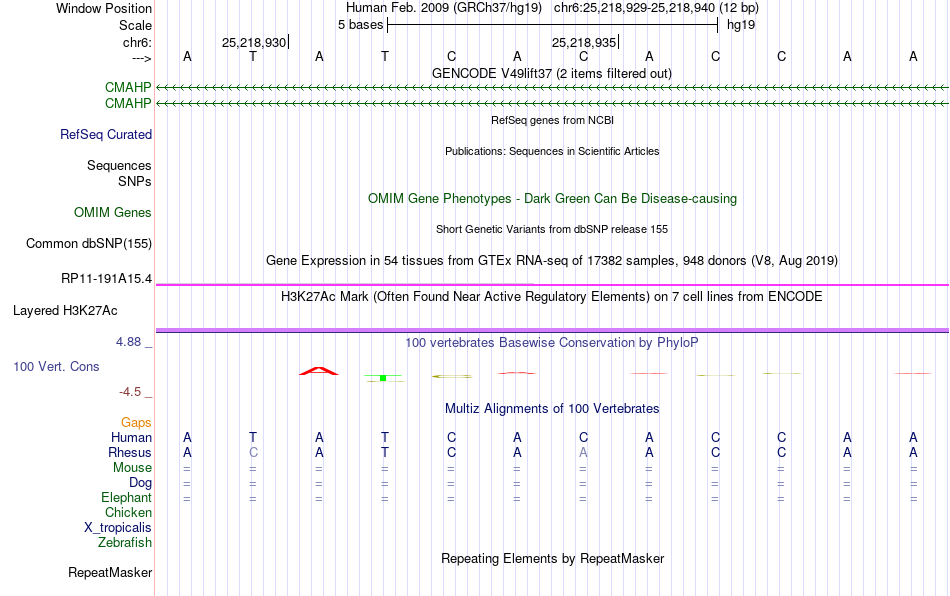Click the 4.88 PhyloP upper scale value
This screenshot has width=950, height=596.
click(x=128, y=342)
